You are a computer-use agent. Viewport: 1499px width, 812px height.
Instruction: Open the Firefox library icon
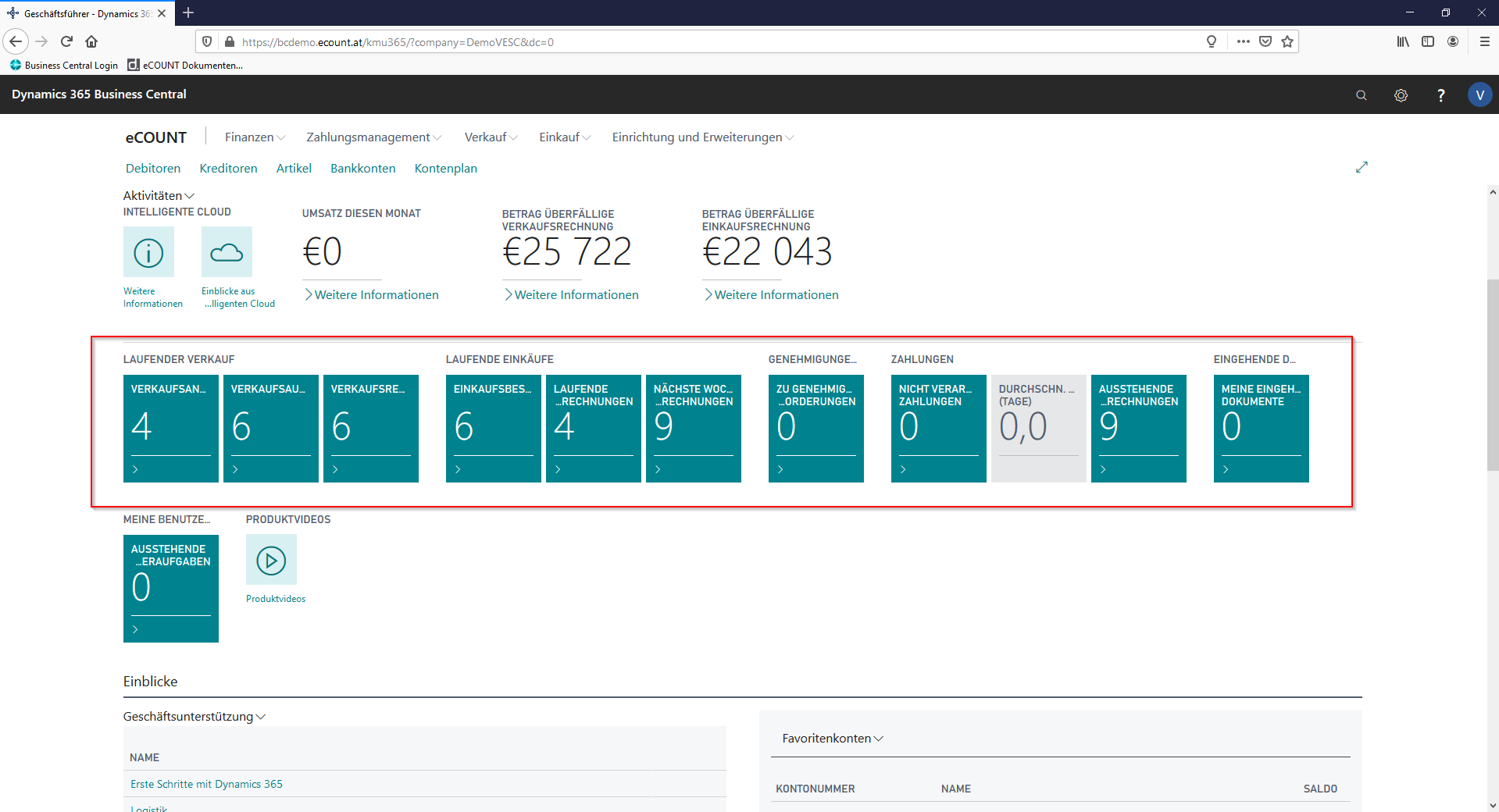(1403, 41)
